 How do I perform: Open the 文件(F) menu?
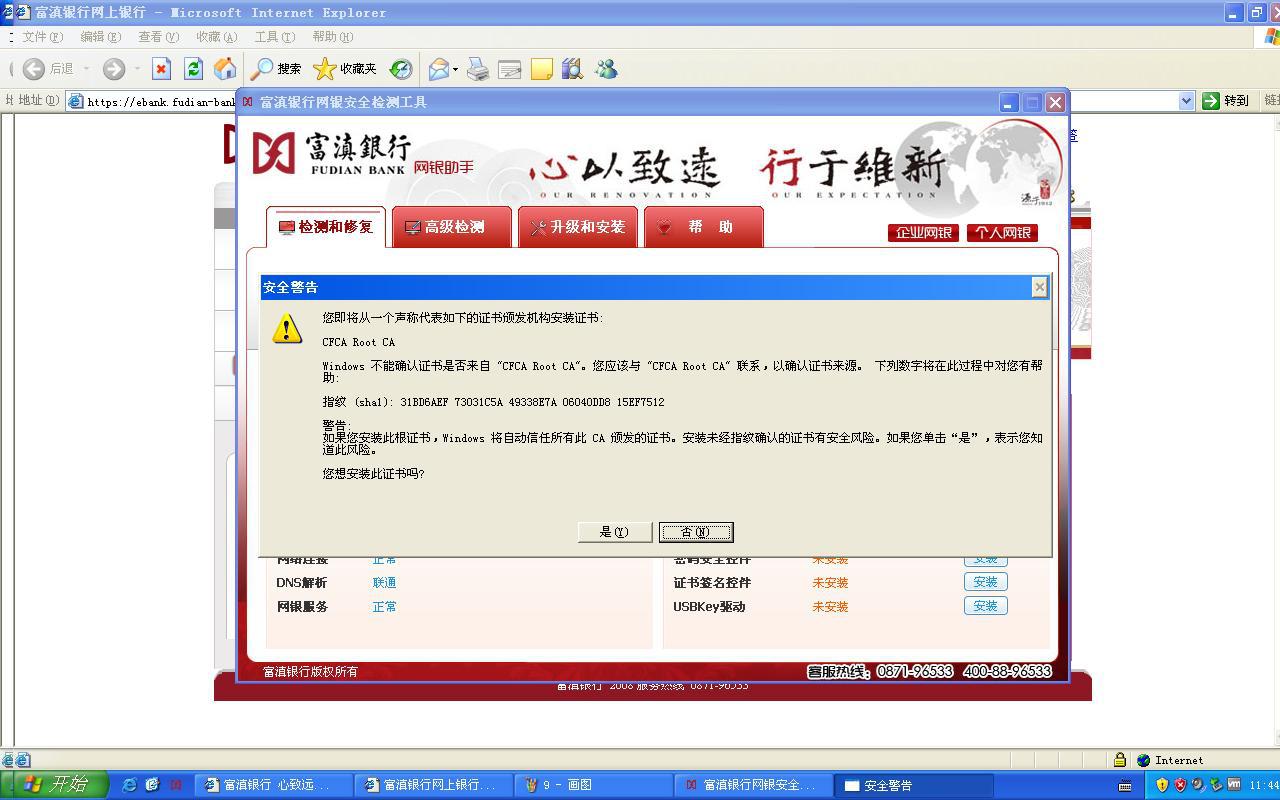(x=42, y=37)
